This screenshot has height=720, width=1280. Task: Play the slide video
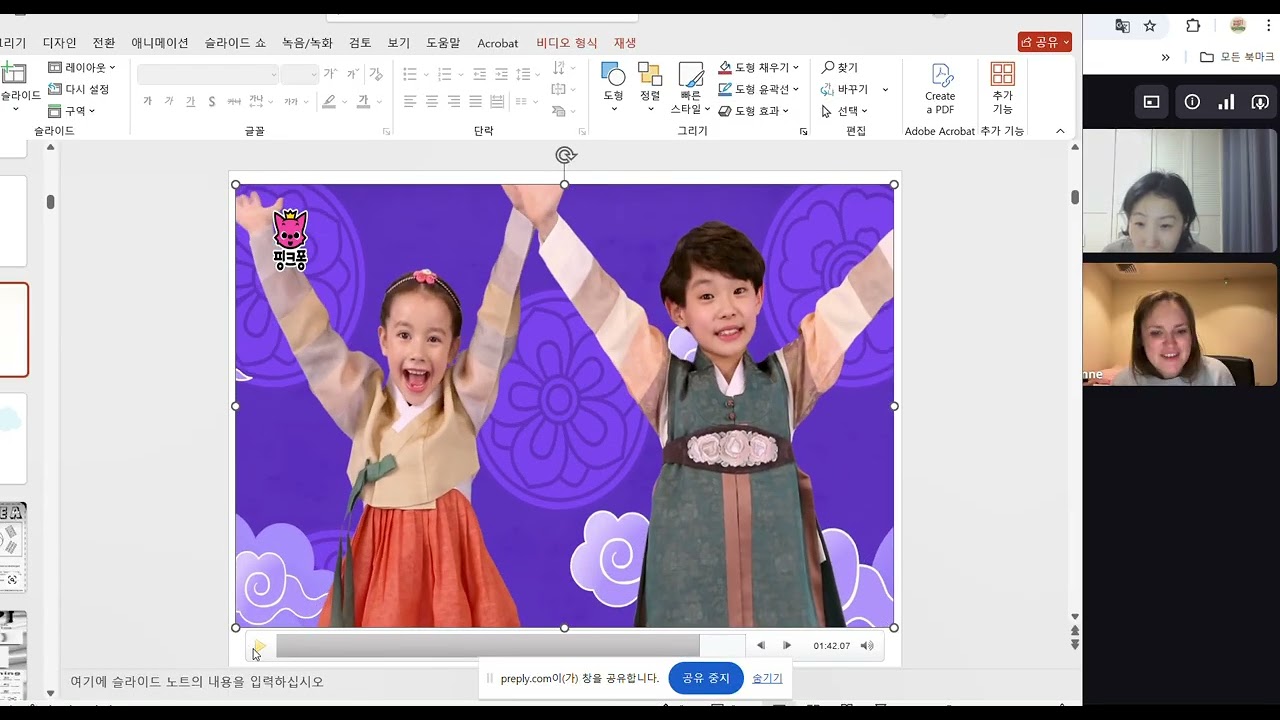coord(259,646)
